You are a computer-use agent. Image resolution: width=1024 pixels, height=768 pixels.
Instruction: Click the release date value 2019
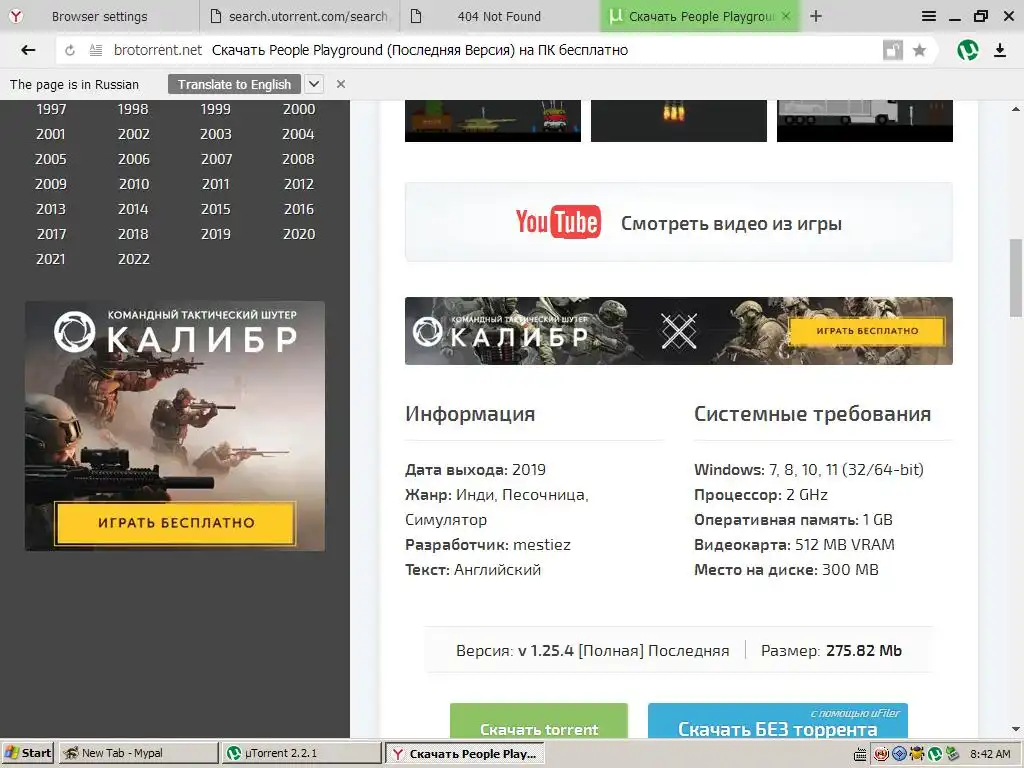(x=529, y=470)
